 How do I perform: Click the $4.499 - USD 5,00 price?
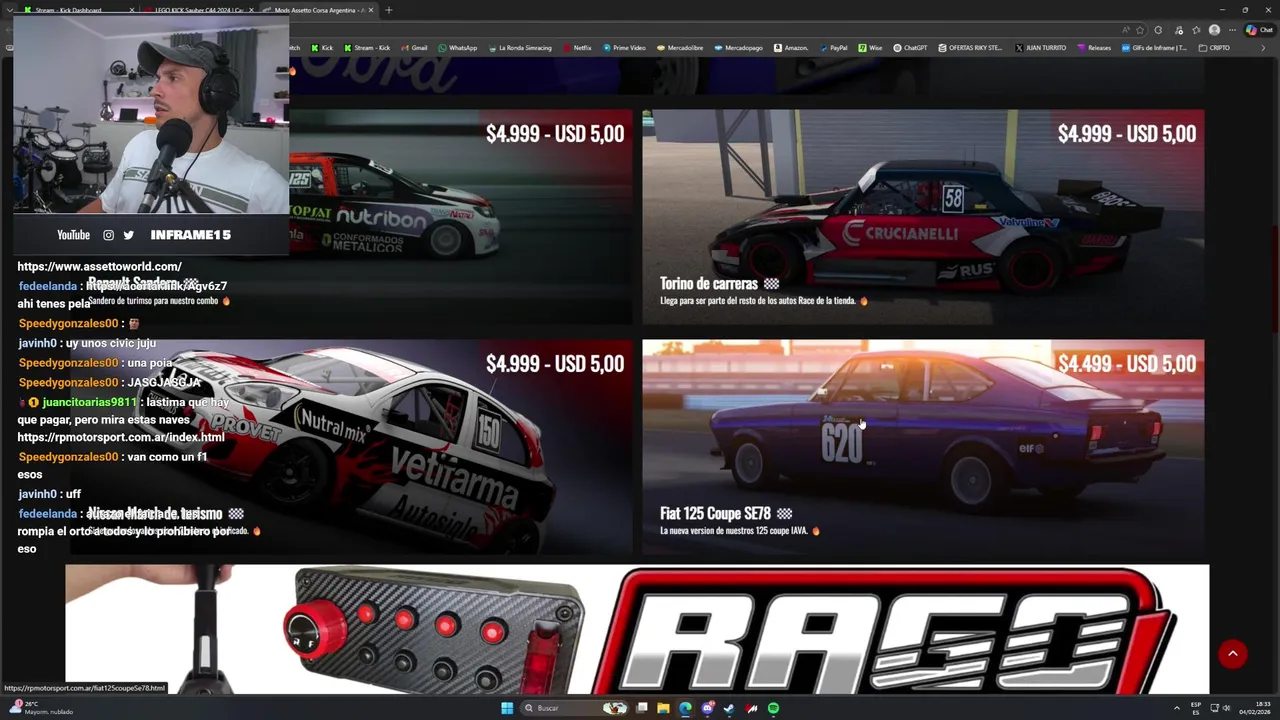[x=1127, y=364]
